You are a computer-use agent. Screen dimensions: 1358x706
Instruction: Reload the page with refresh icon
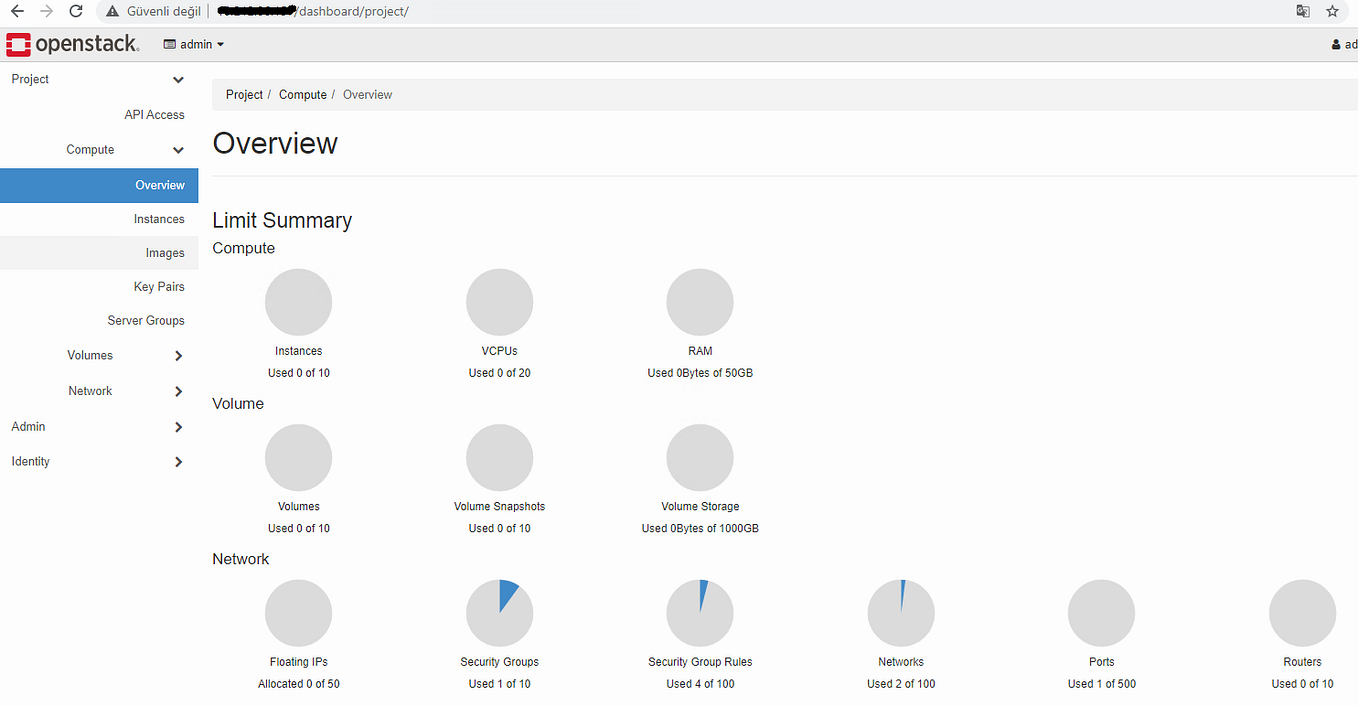point(75,11)
